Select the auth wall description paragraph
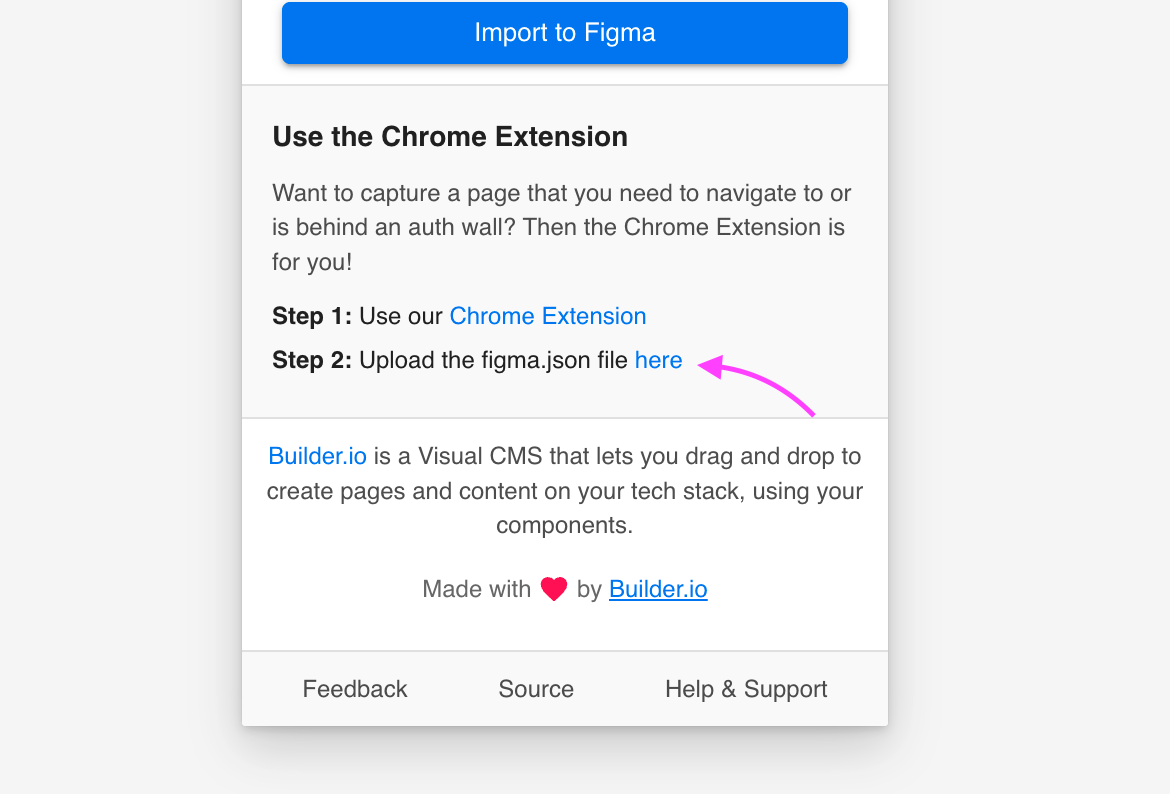1170x794 pixels. point(562,227)
